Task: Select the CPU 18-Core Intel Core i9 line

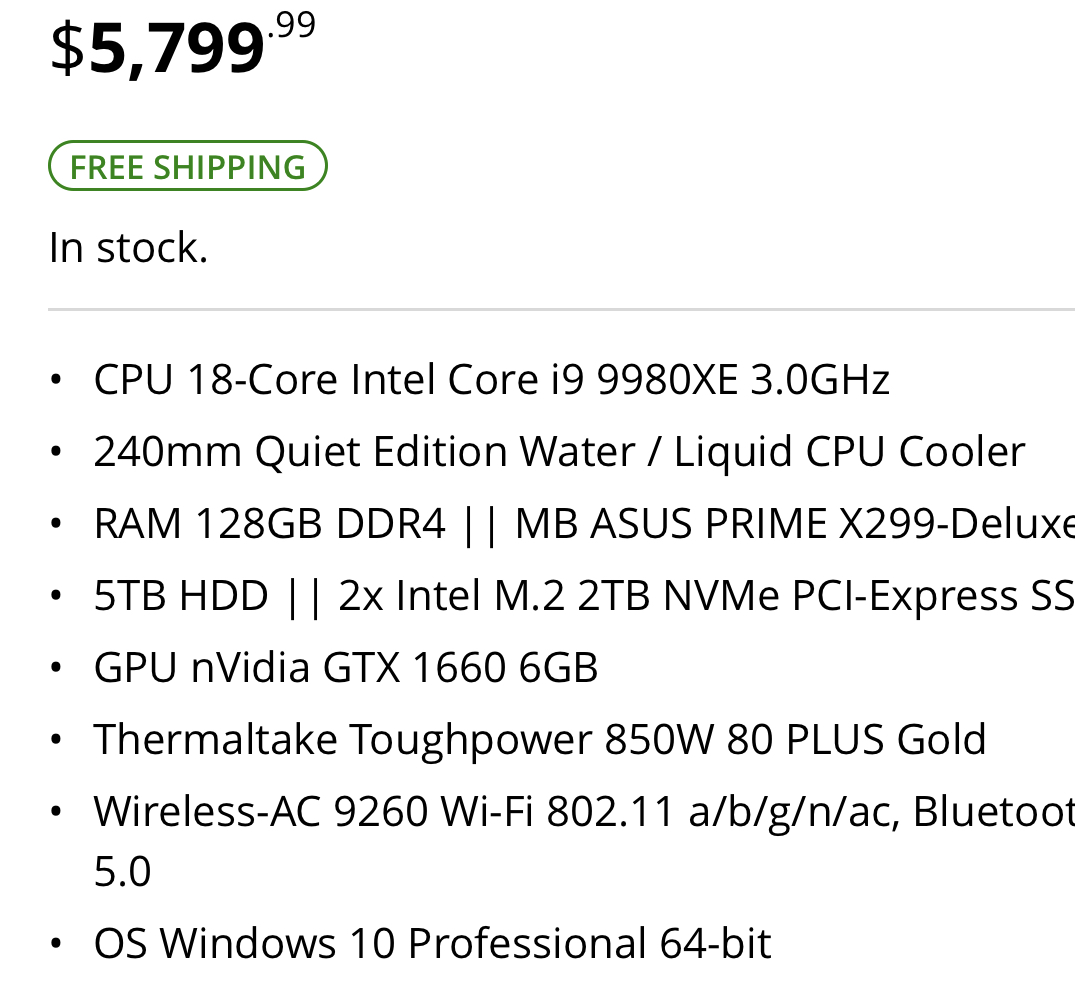Action: pos(492,379)
